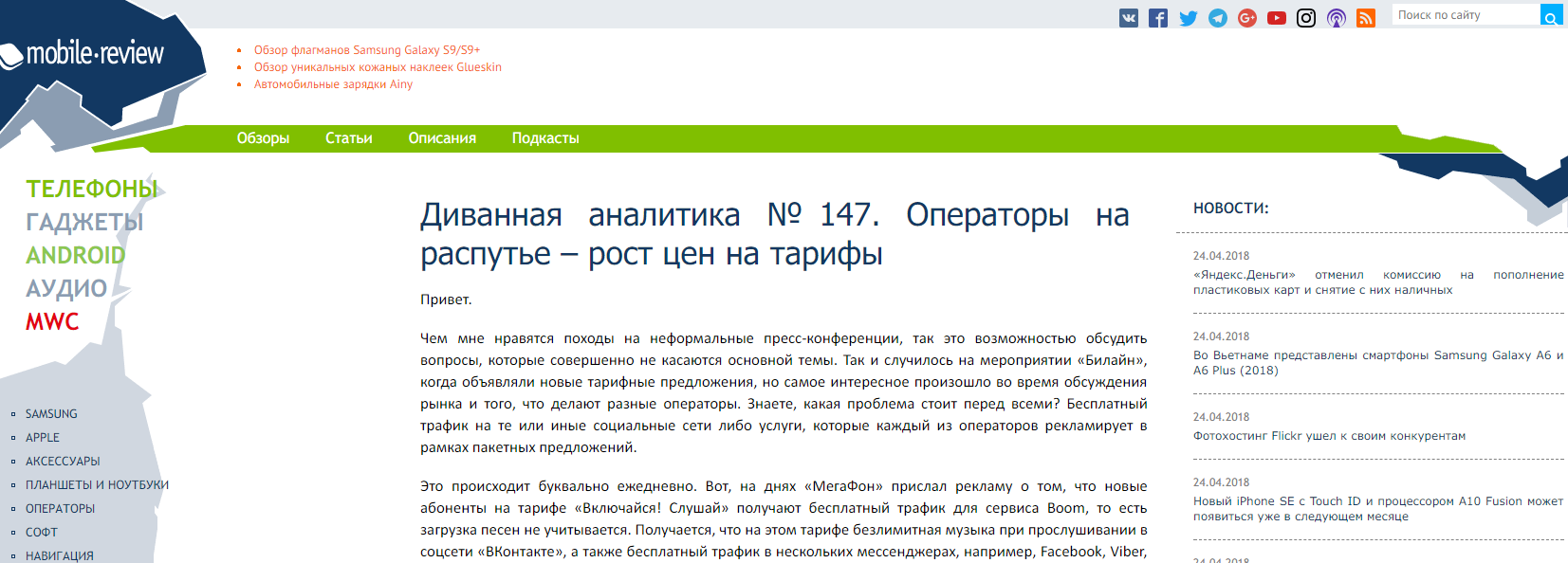Select СОФТ in sidebar list
This screenshot has width=1568, height=563.
pyautogui.click(x=42, y=533)
